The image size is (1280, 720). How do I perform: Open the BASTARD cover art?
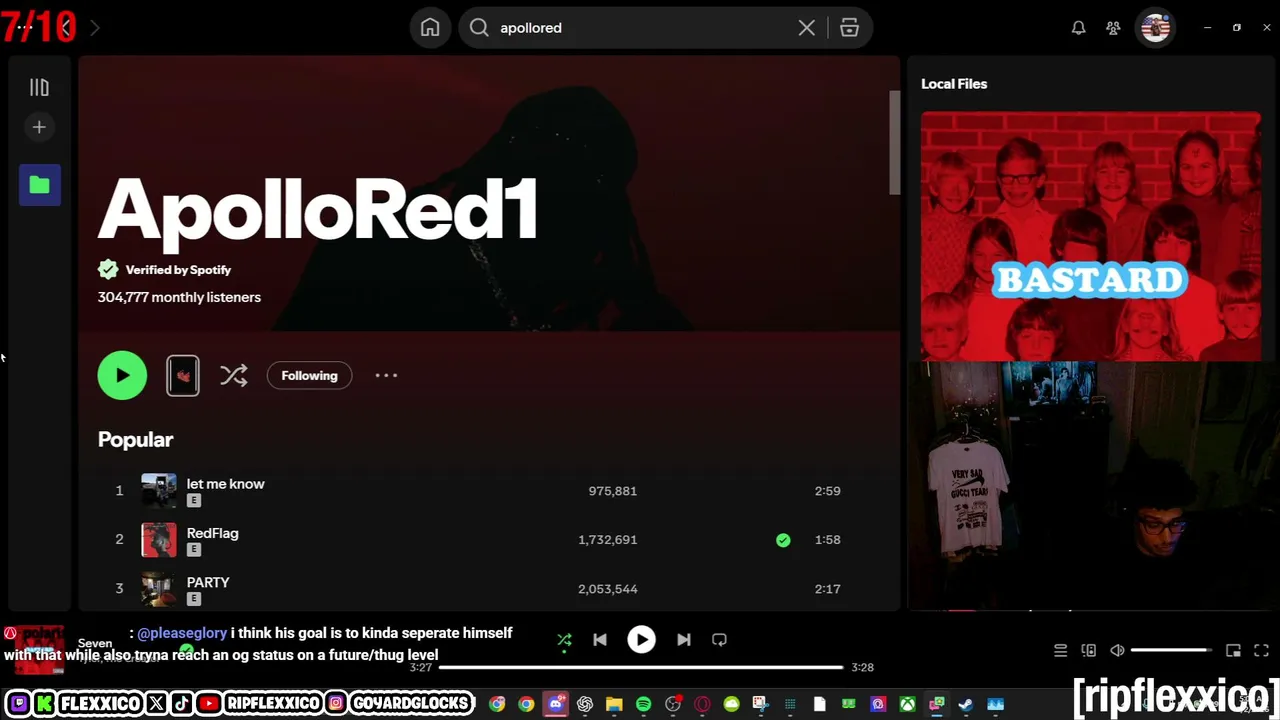[x=1091, y=236]
